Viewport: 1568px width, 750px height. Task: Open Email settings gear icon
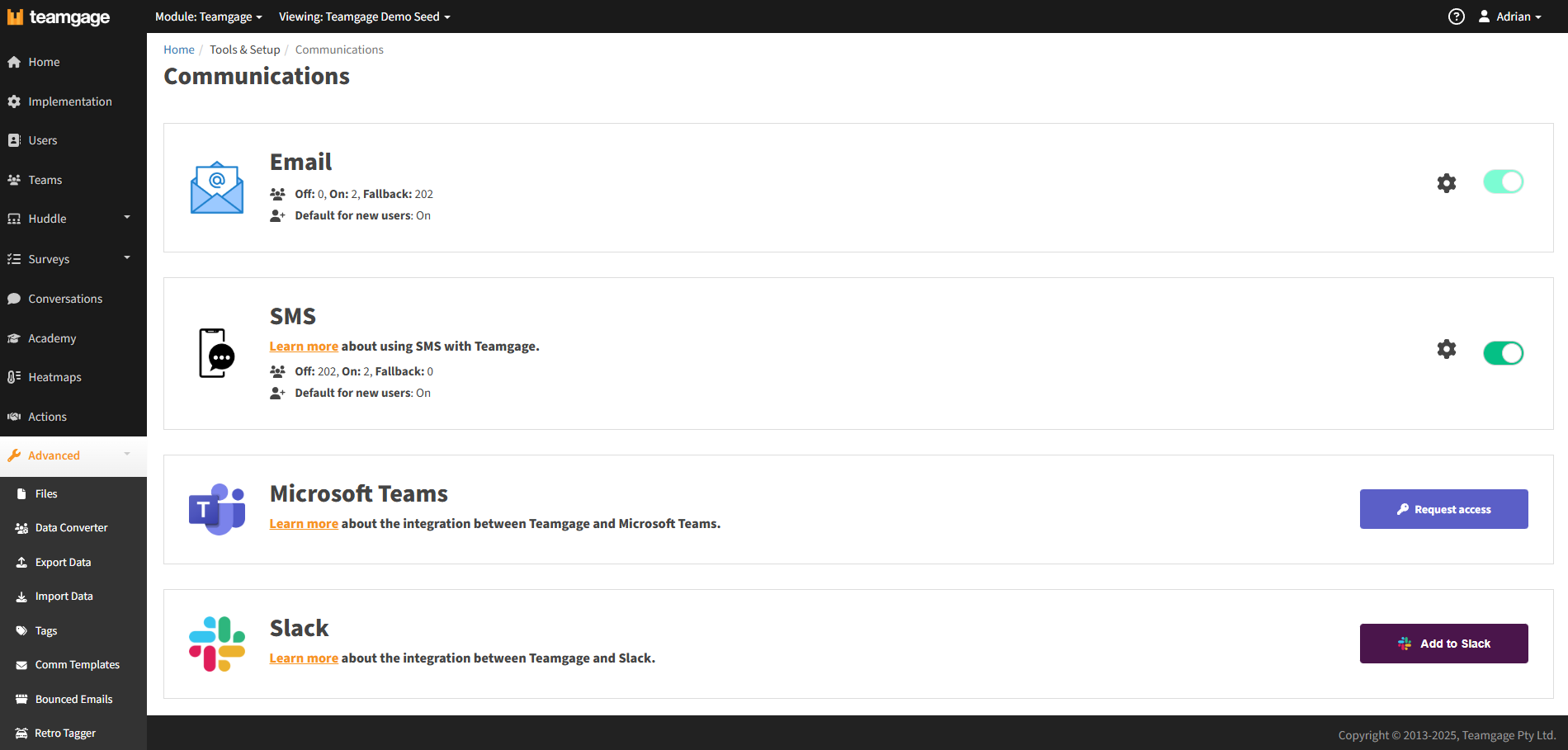click(x=1446, y=183)
